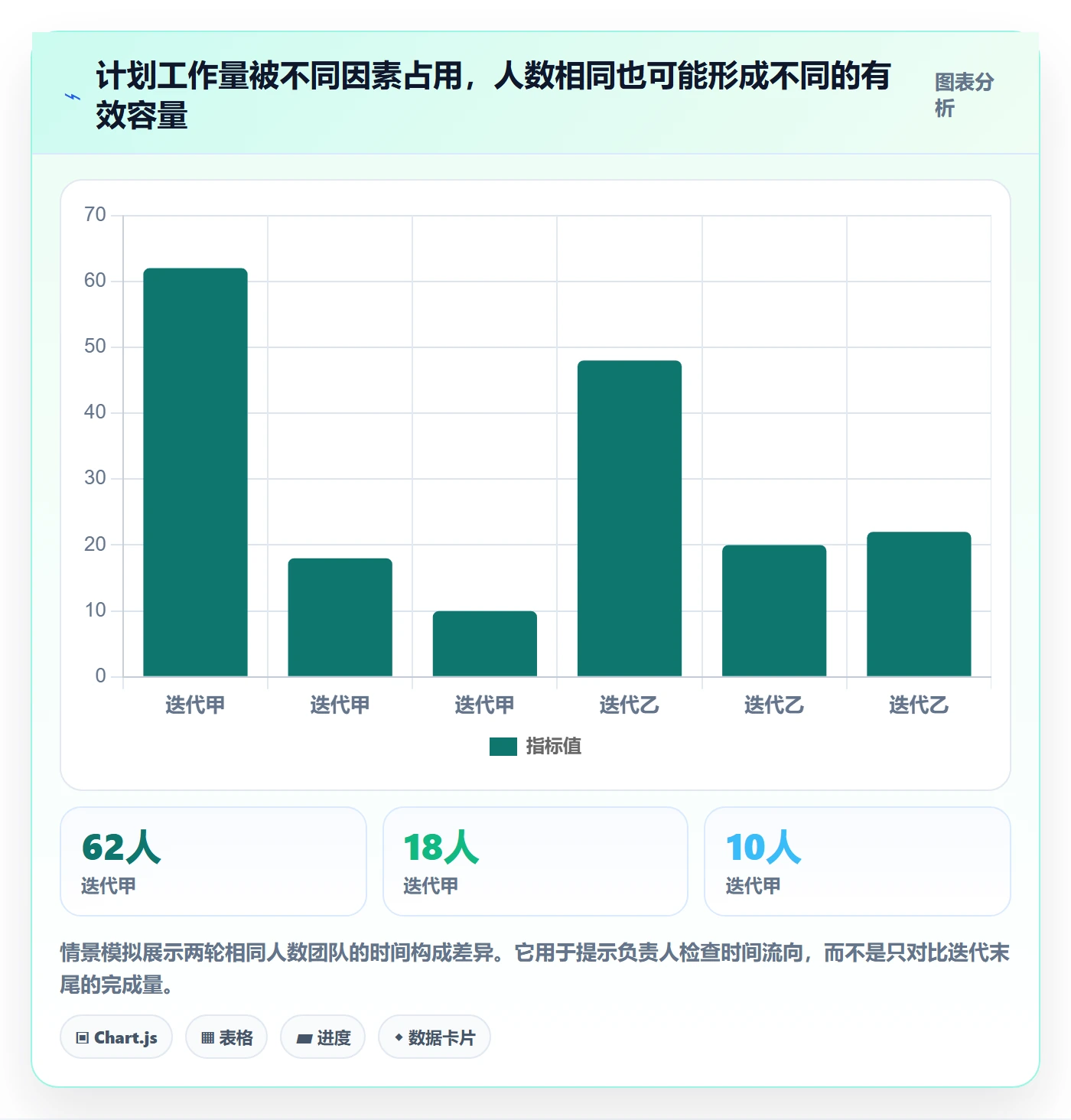The width and height of the screenshot is (1071, 1120).
Task: Click the 进度 tag
Action: (x=323, y=1037)
